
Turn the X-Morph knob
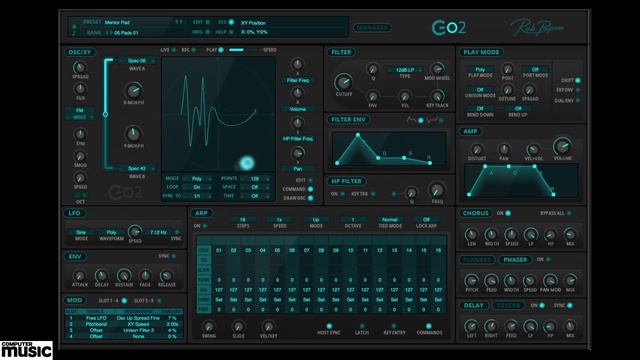pyautogui.click(x=133, y=91)
